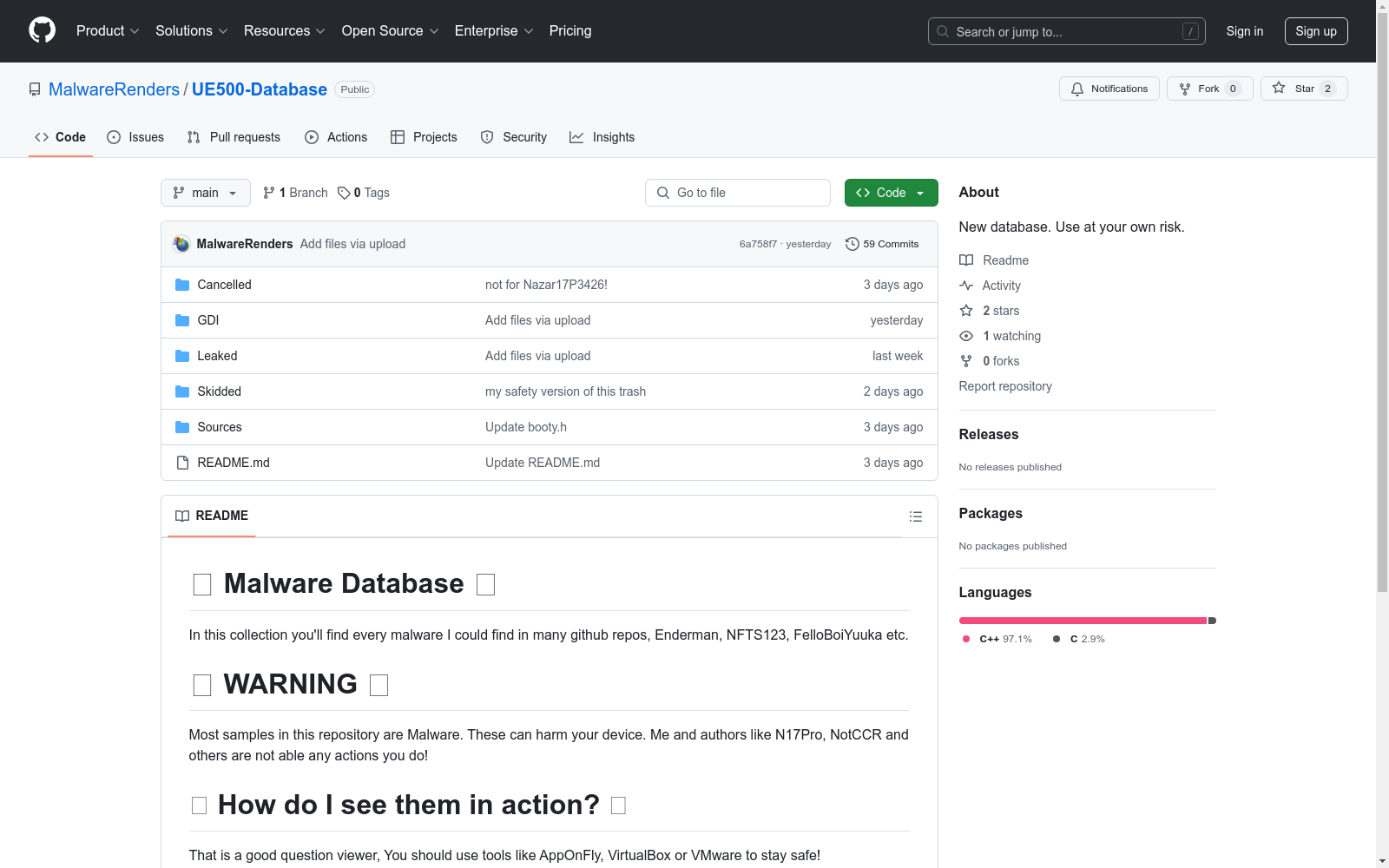Click the slash shortcut key icon in search
Viewport: 1389px width, 868px height.
pos(1190,31)
